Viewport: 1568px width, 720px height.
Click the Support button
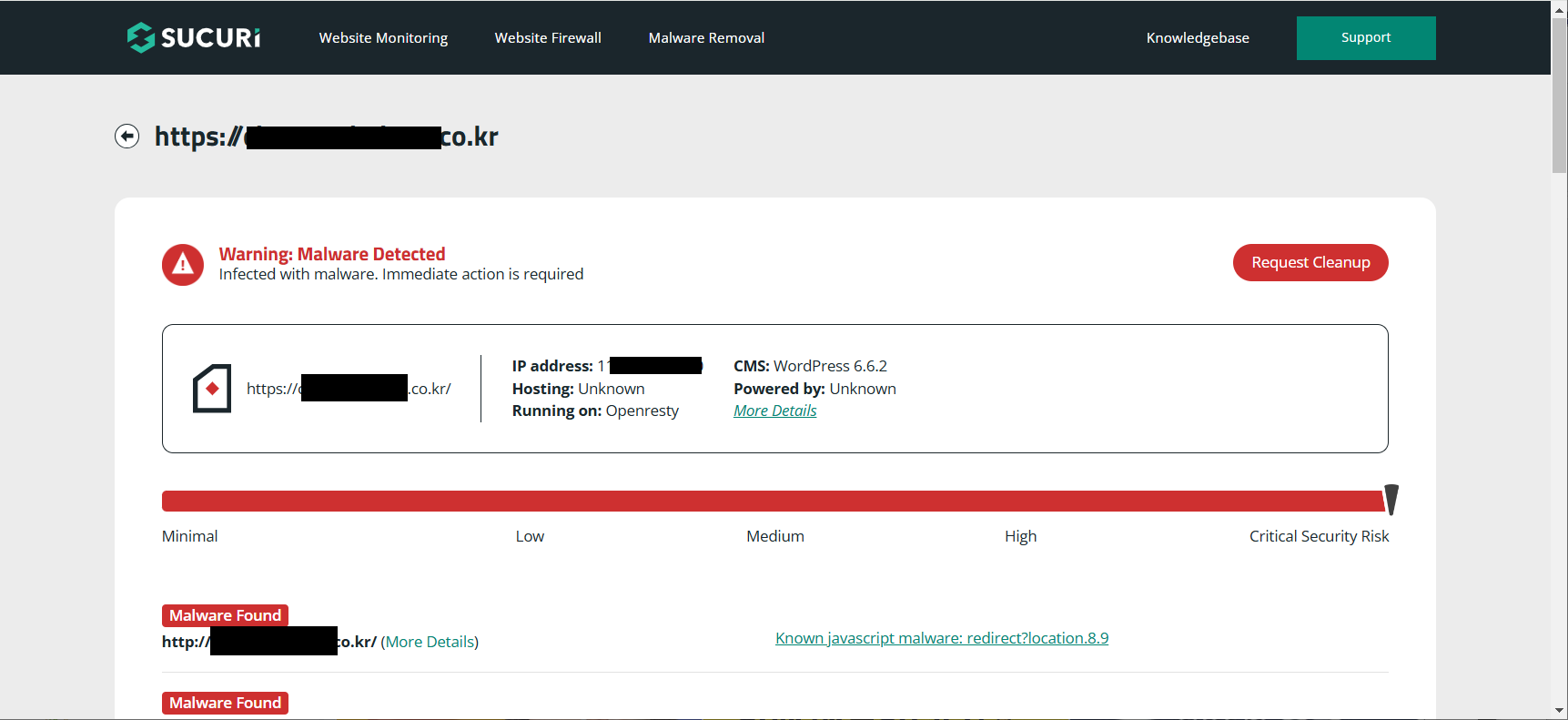(1366, 38)
